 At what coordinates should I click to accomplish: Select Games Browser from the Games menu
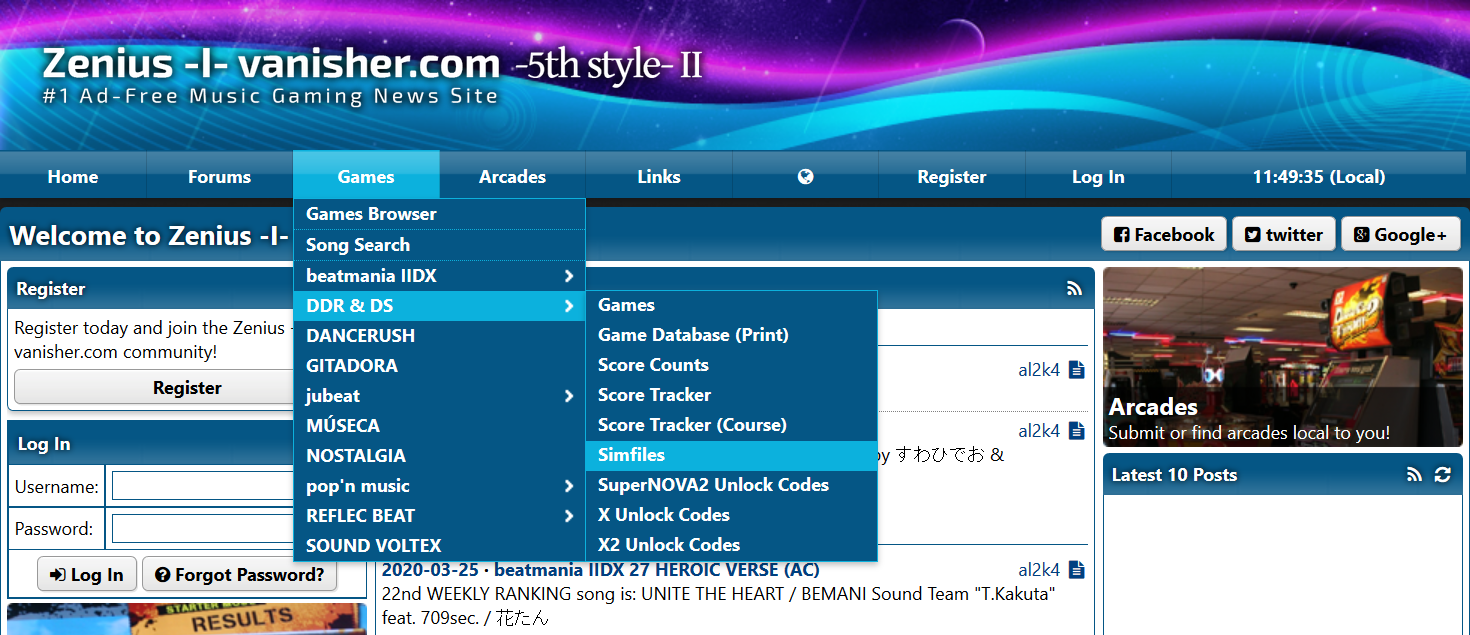(x=439, y=214)
